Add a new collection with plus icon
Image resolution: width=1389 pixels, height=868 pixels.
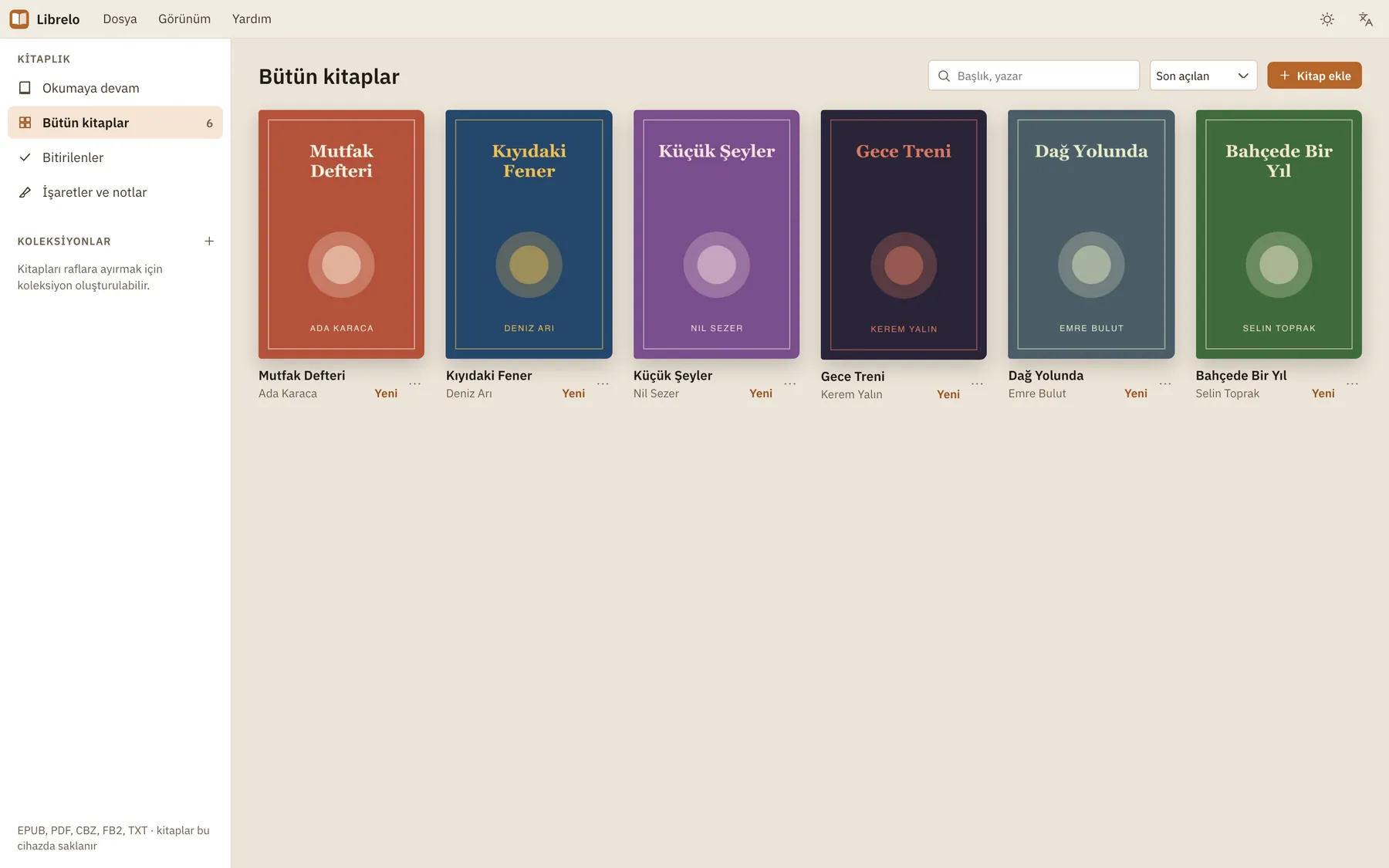[x=209, y=241]
